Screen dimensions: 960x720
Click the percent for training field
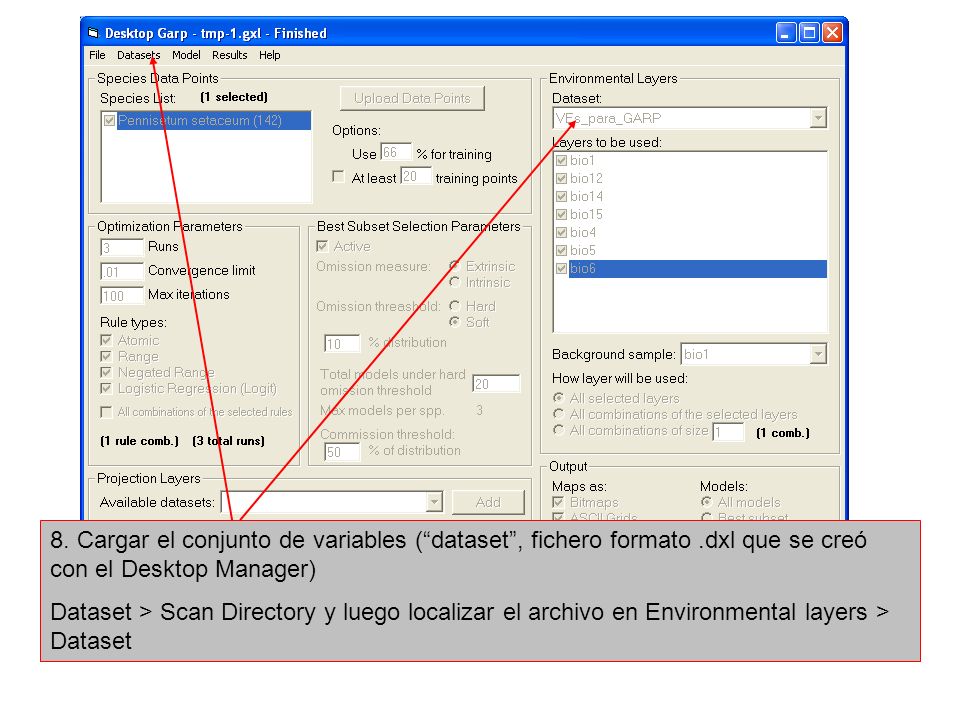coord(396,152)
